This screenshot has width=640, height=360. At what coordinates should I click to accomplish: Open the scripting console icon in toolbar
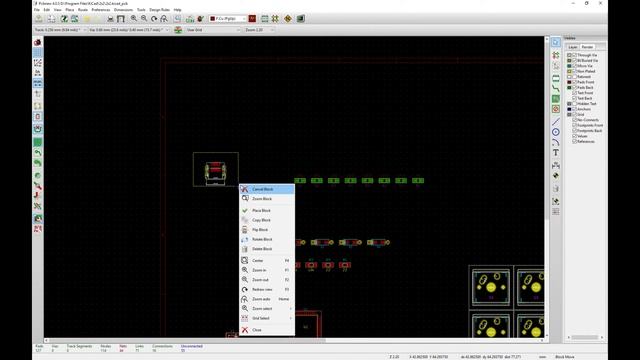click(301, 19)
